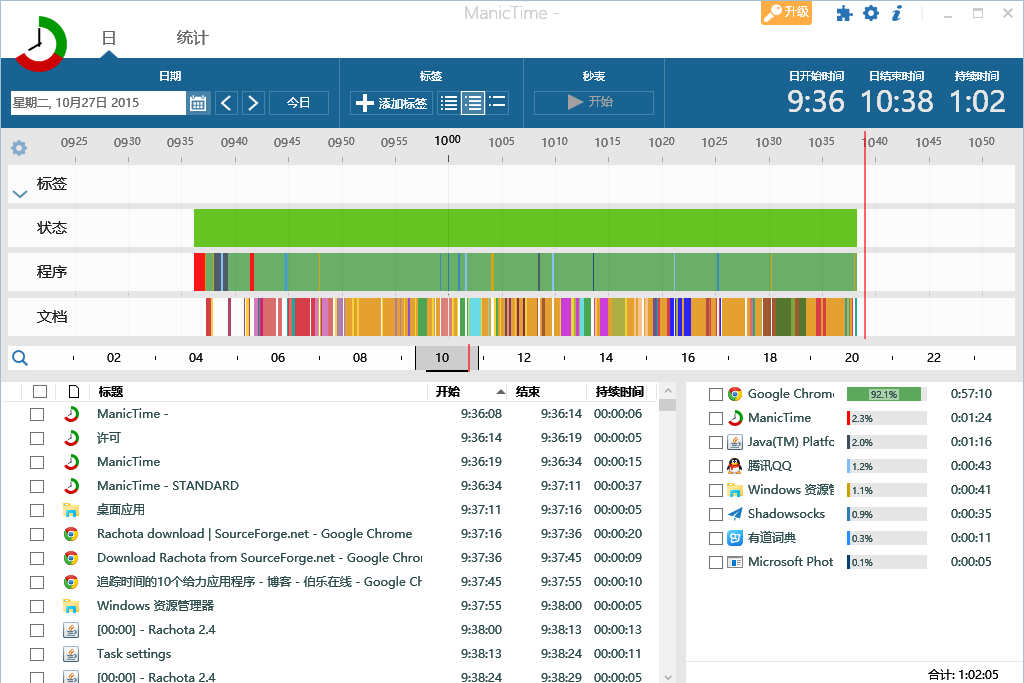Switch to the 日 tab
This screenshot has height=683, width=1024.
(x=109, y=38)
